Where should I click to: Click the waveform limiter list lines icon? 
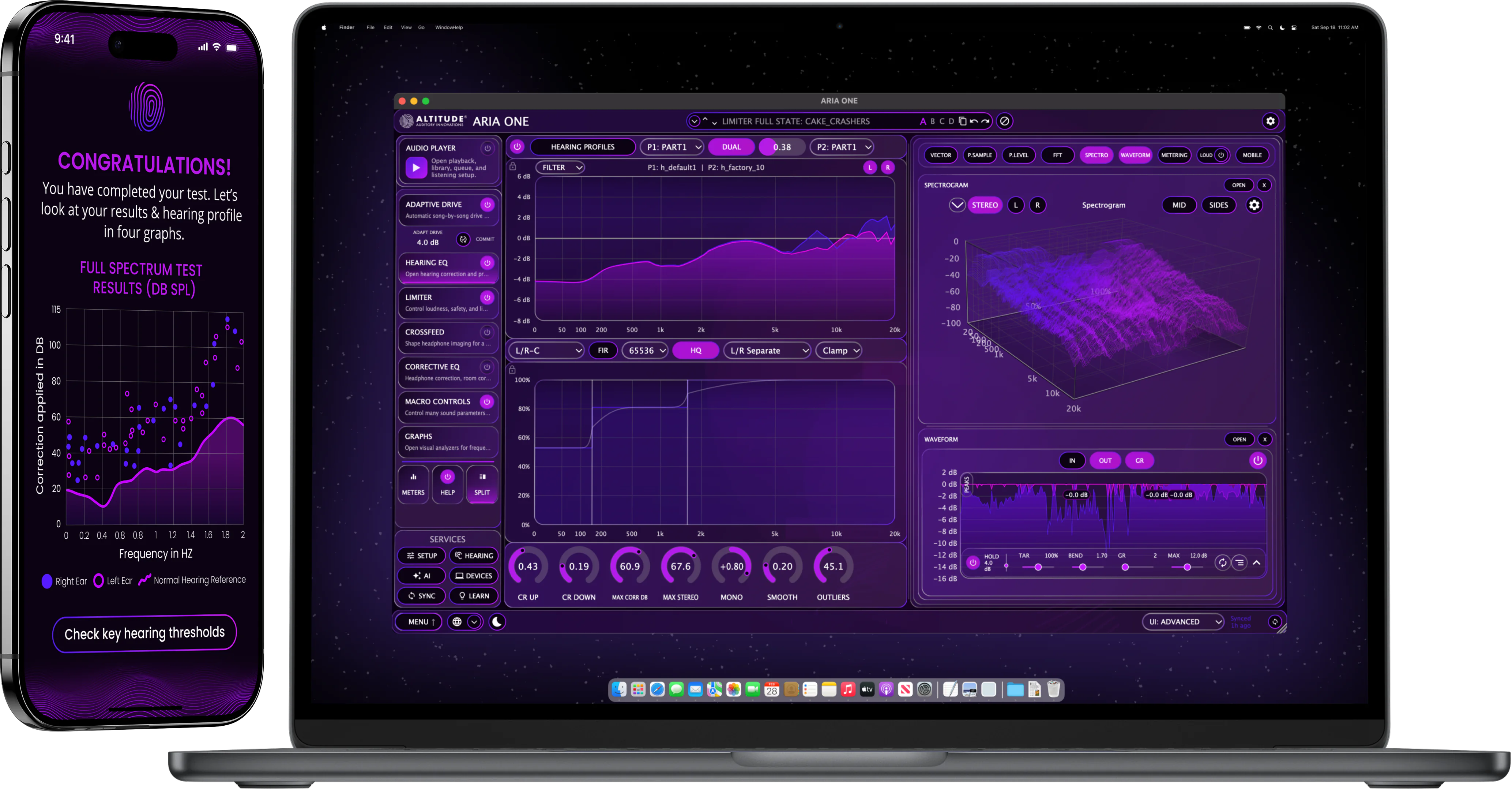click(x=1239, y=562)
